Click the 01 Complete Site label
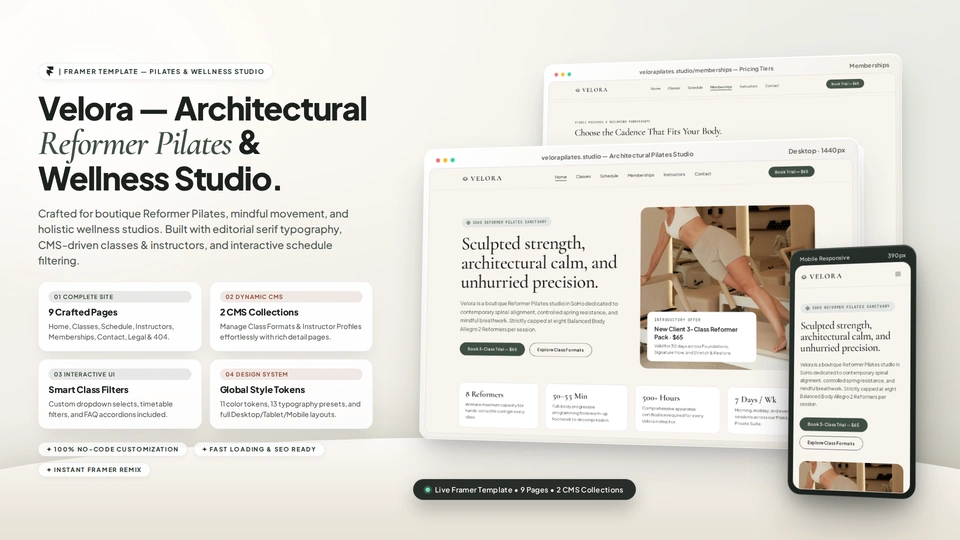The width and height of the screenshot is (960, 540). pos(120,297)
